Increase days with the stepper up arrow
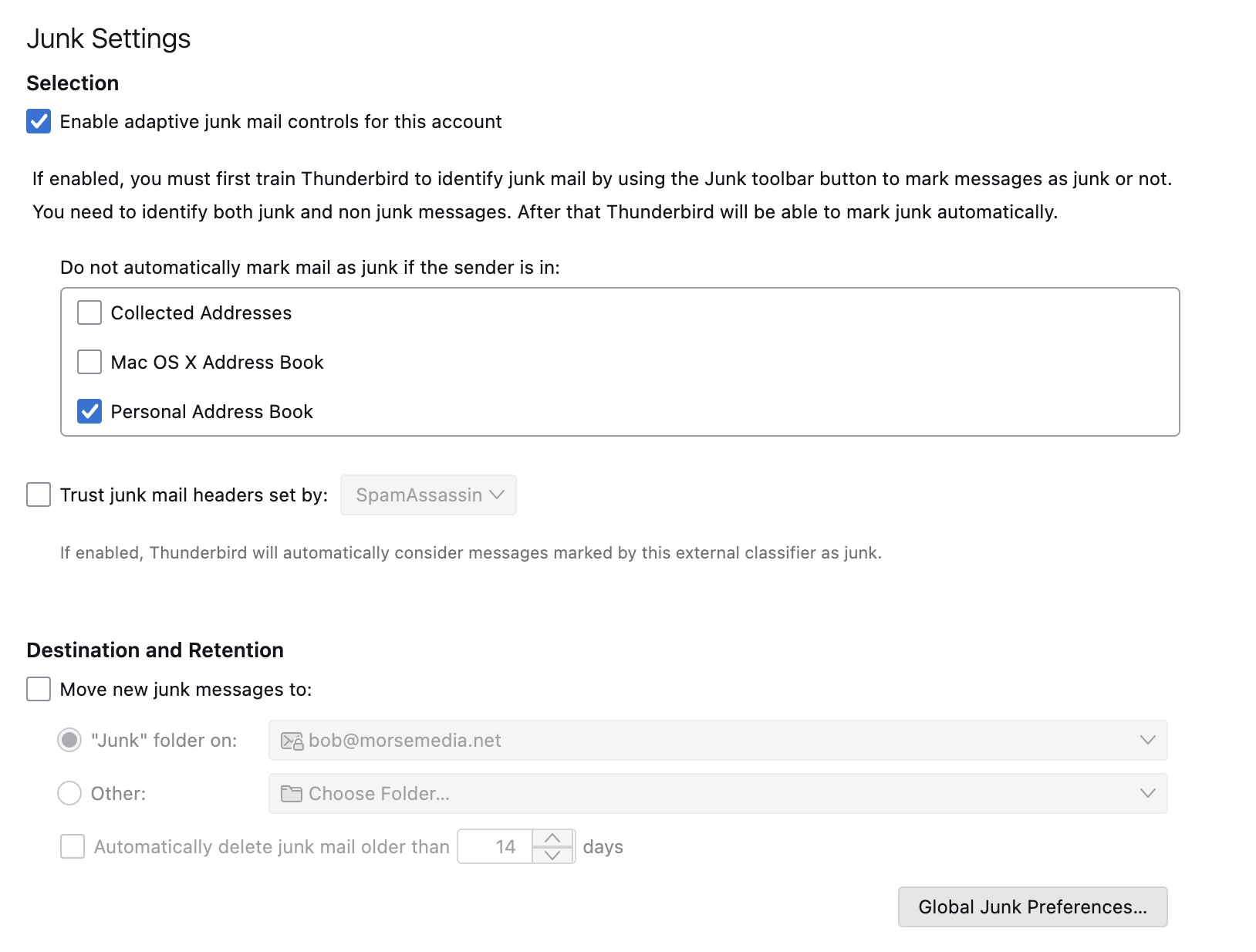This screenshot has width=1256, height=952. [552, 838]
